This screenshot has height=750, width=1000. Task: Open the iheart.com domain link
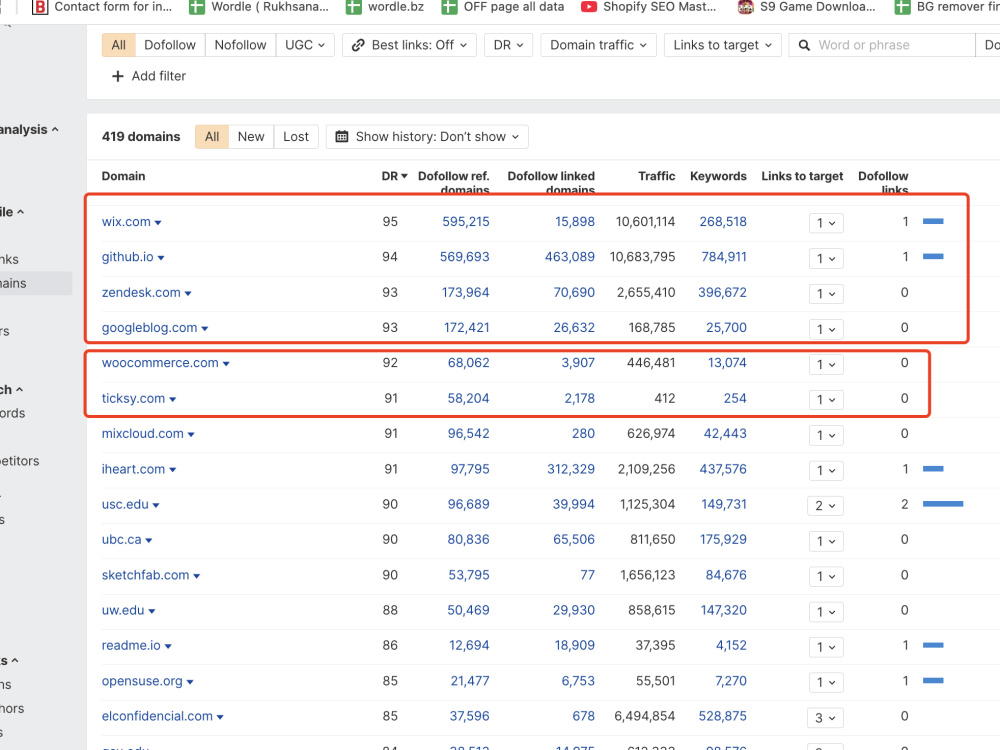[x=133, y=469]
